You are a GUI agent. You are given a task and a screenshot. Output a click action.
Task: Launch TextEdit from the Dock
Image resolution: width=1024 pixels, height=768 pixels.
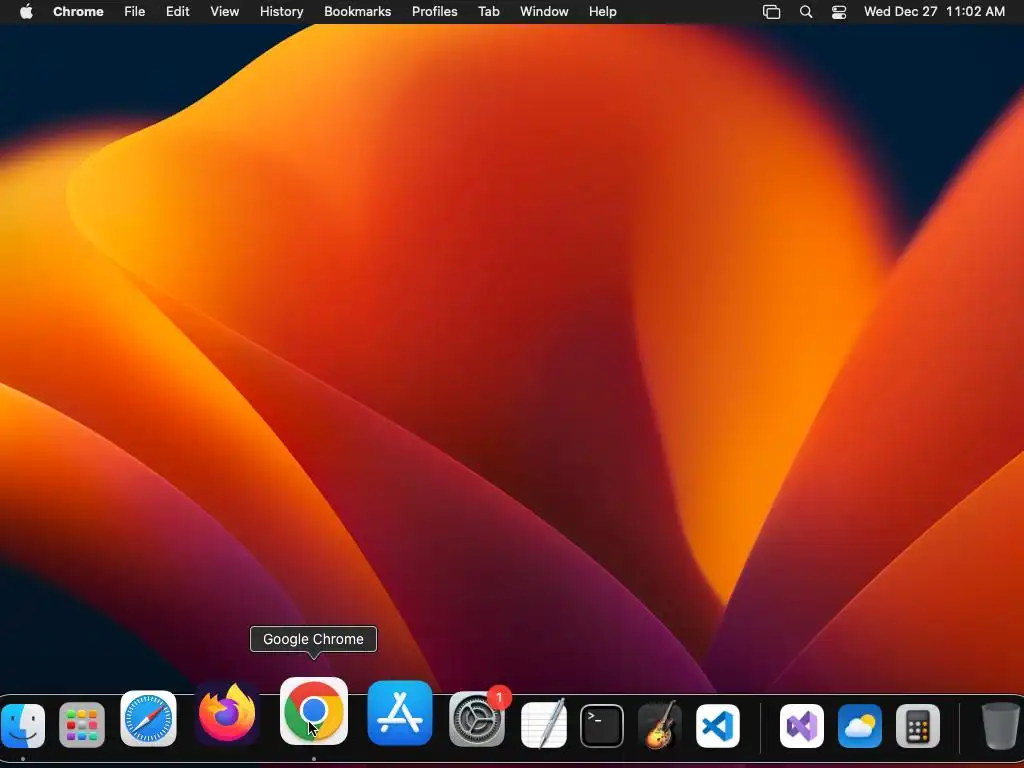tap(544, 724)
